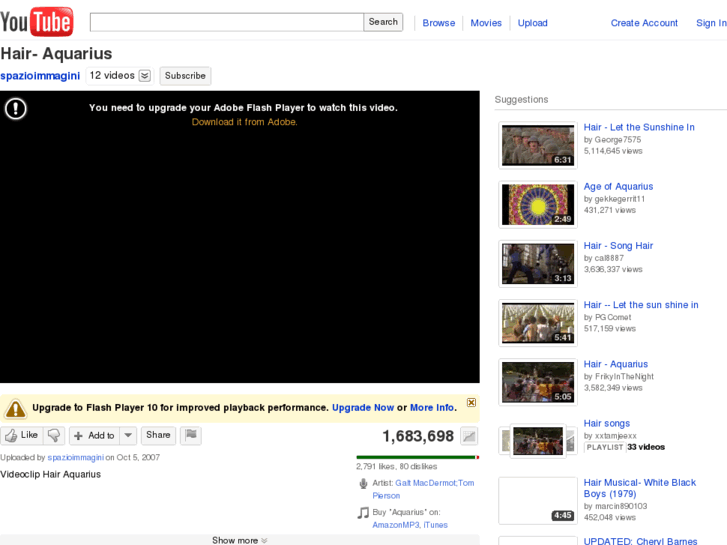This screenshot has height=545, width=727.
Task: Close the Flash Player upgrade banner
Action: [x=471, y=402]
